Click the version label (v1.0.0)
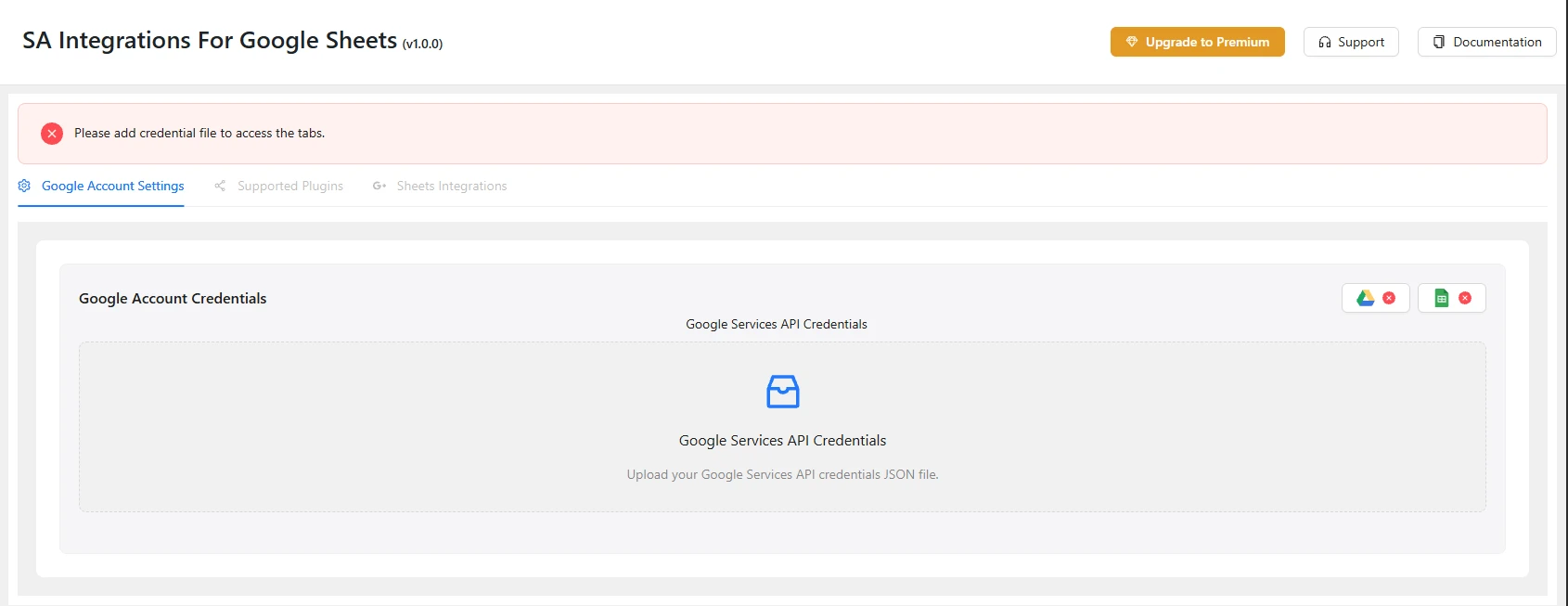This screenshot has width=1568, height=606. pyautogui.click(x=422, y=44)
